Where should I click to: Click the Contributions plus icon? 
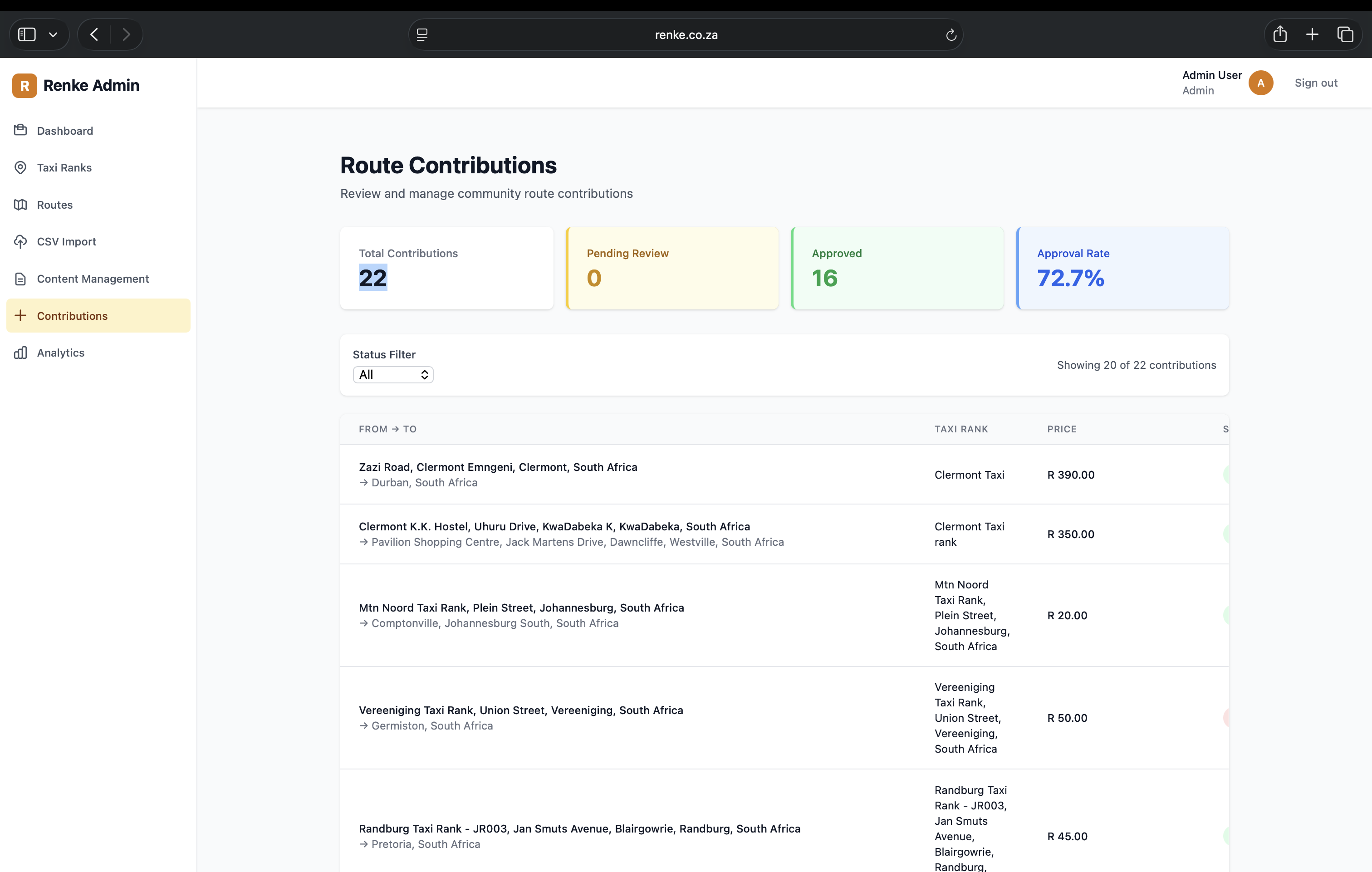[x=20, y=315]
